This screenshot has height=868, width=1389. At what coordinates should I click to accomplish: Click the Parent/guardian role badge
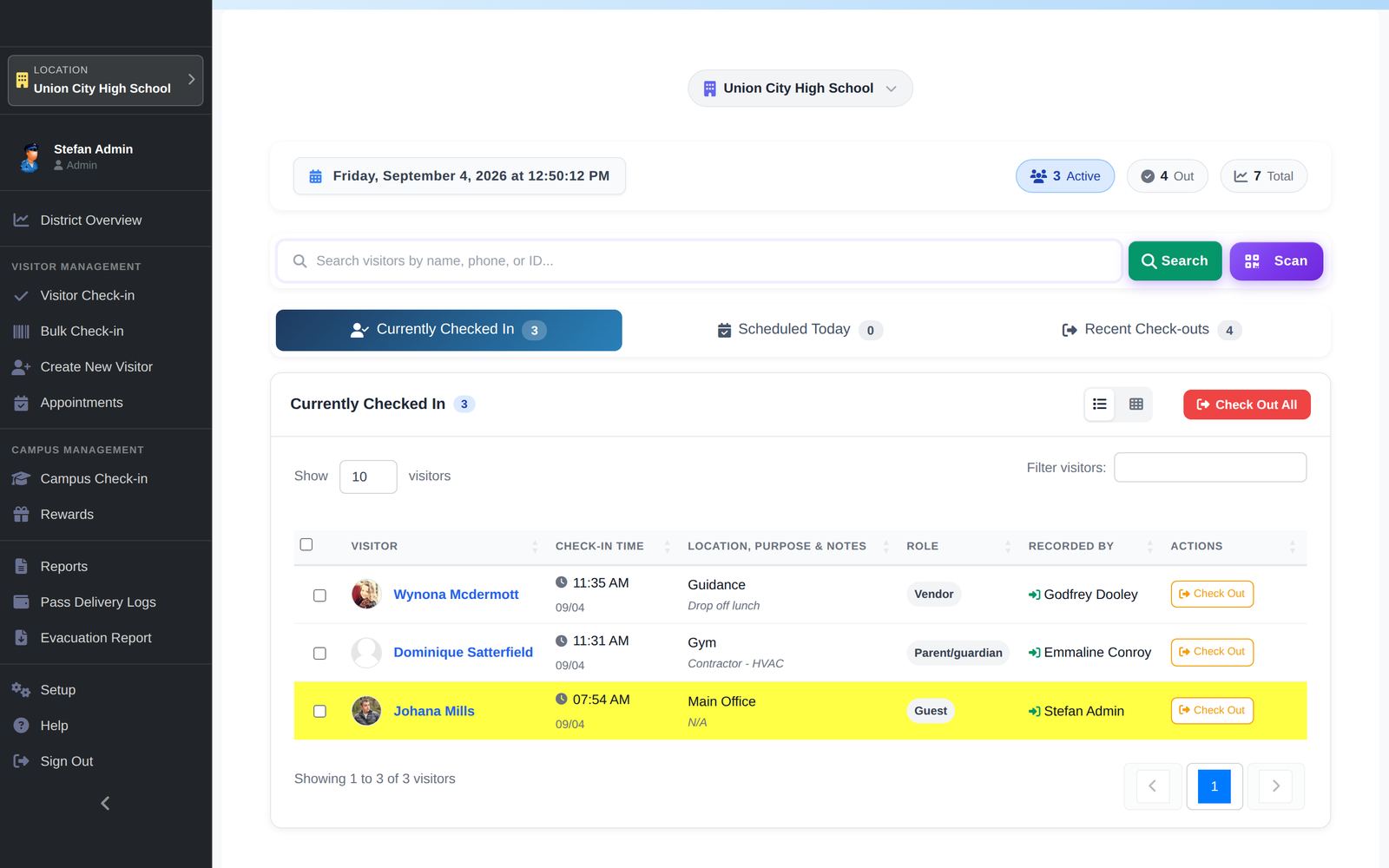pos(958,653)
